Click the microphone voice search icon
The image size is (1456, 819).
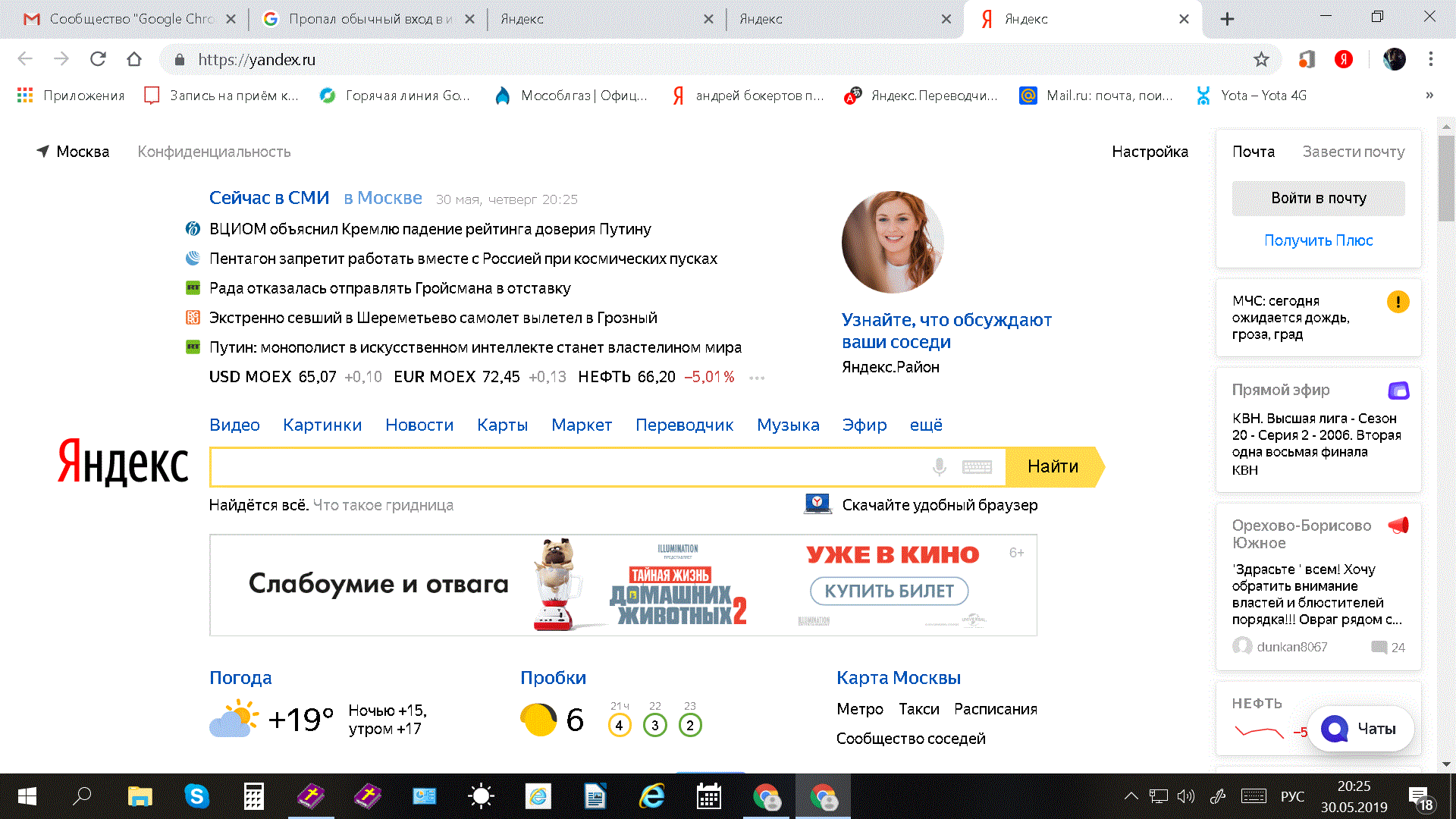click(x=939, y=467)
